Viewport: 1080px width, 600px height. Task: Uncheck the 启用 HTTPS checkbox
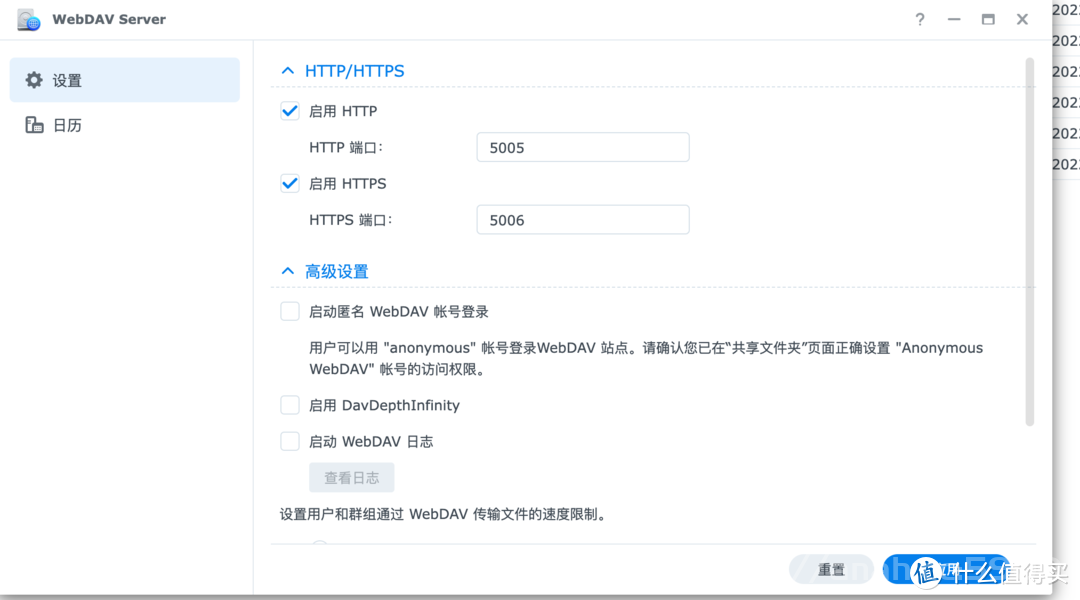290,183
